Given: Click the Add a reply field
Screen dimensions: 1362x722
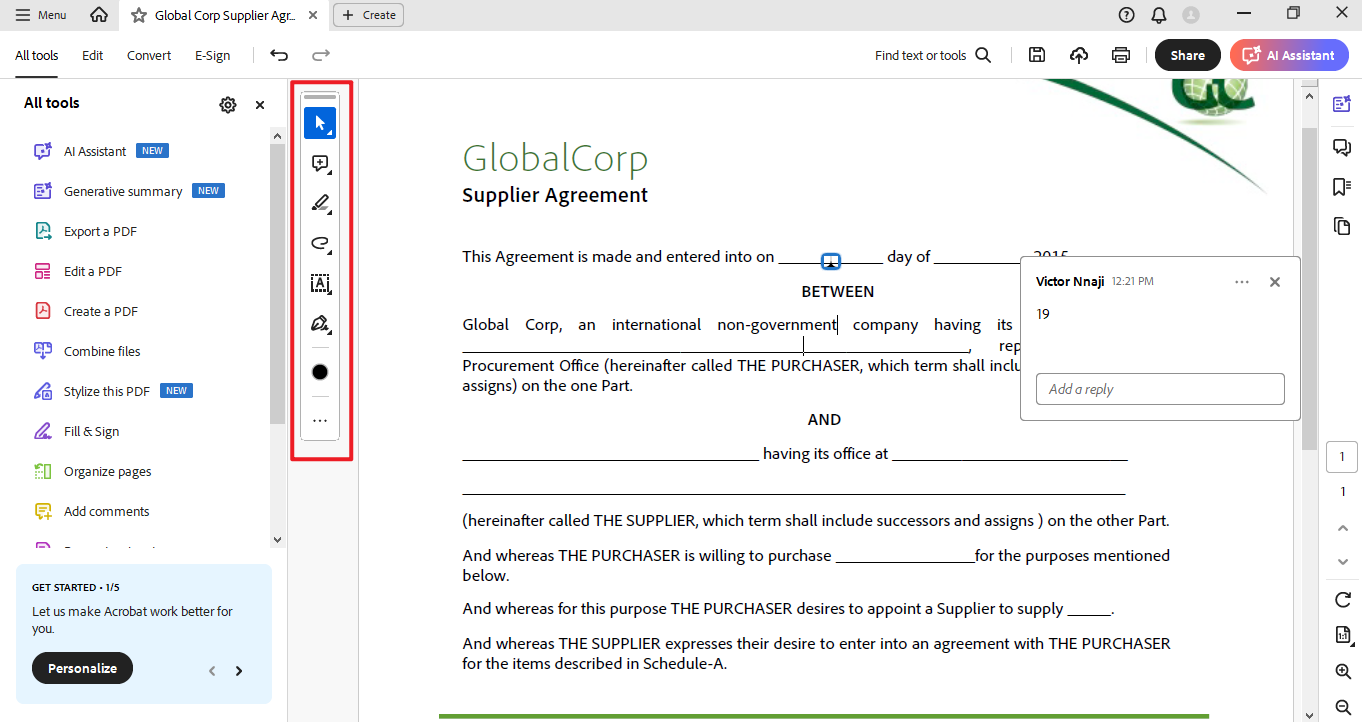Looking at the screenshot, I should tap(1160, 389).
